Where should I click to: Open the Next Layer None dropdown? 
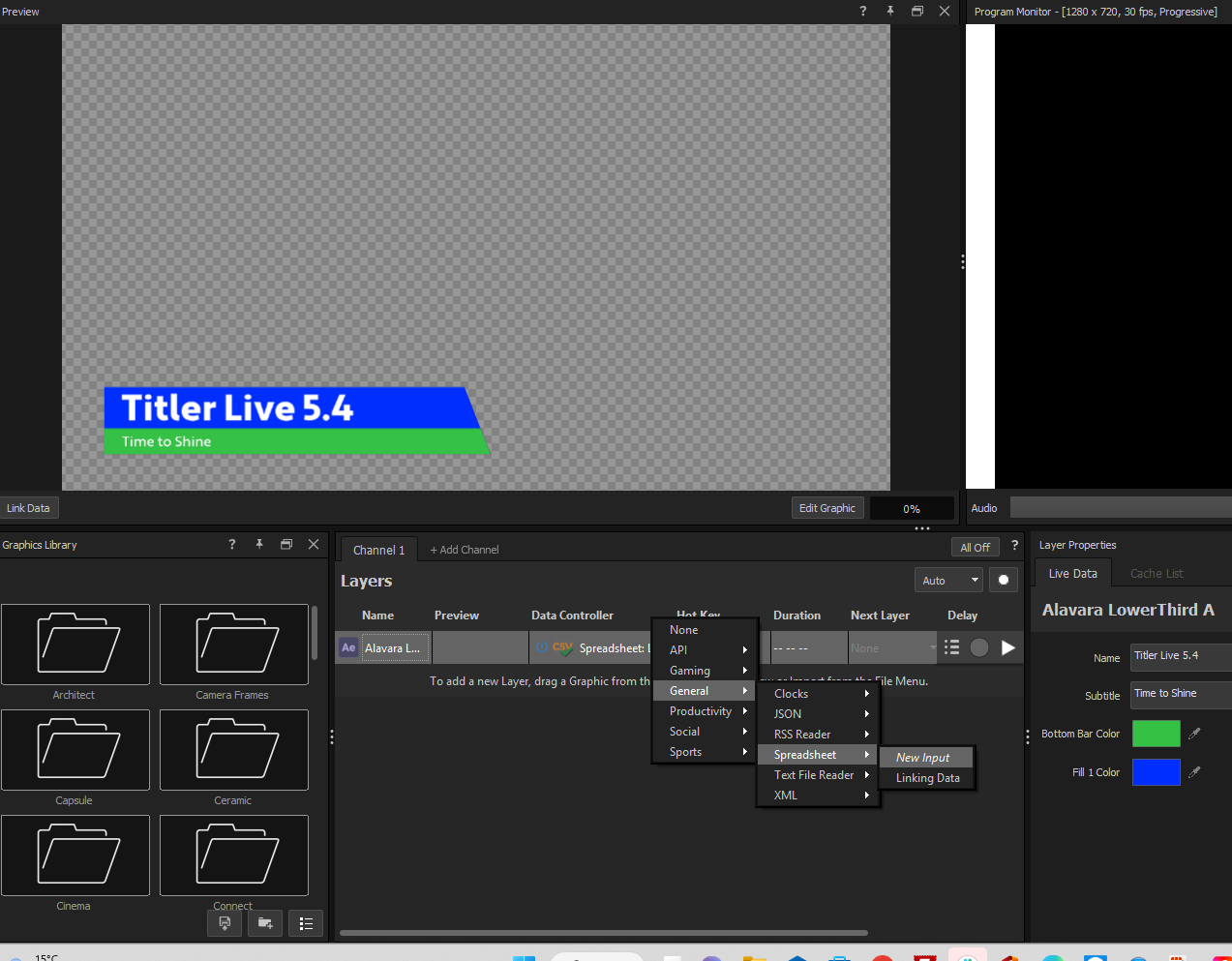892,647
